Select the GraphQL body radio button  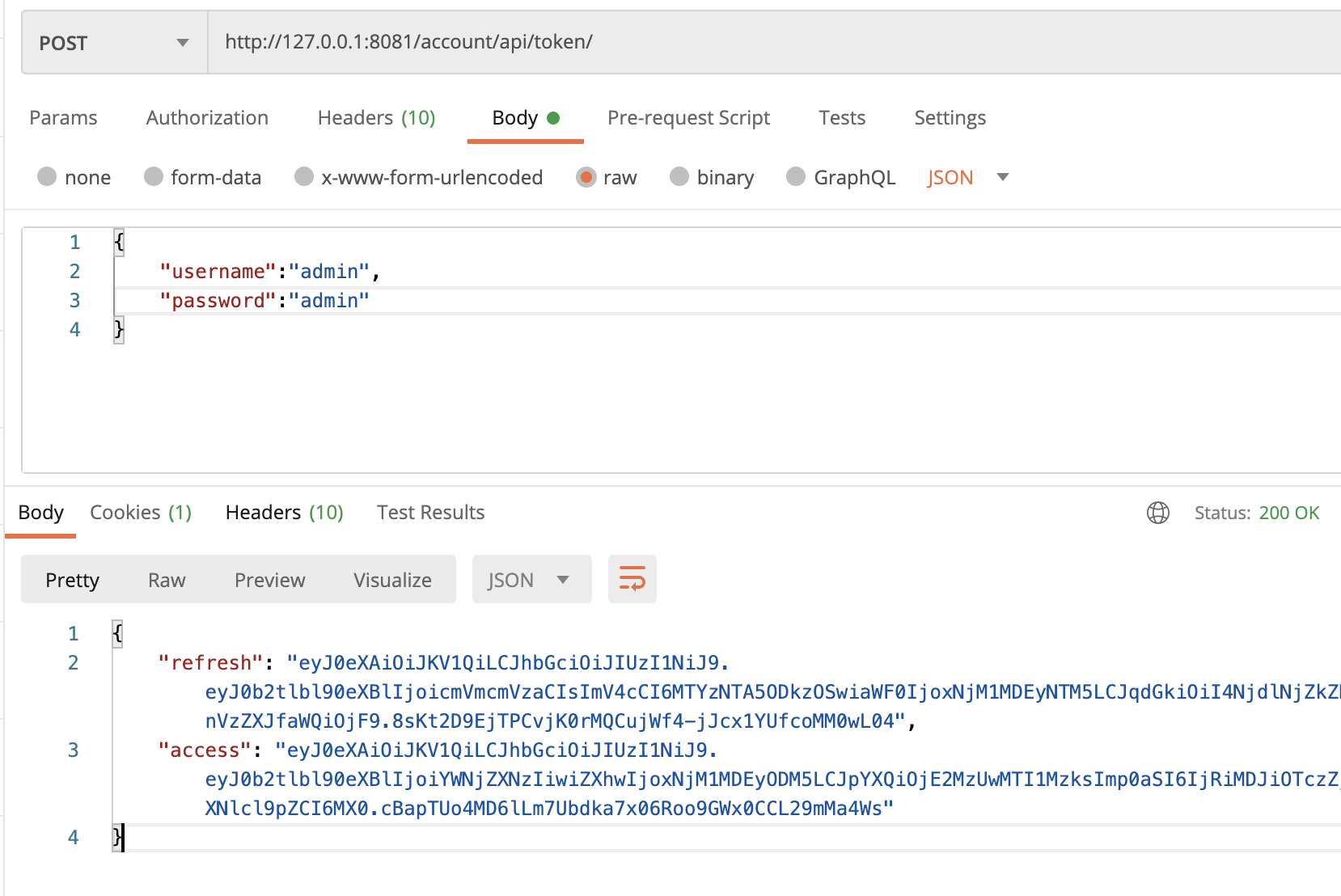pyautogui.click(x=796, y=176)
